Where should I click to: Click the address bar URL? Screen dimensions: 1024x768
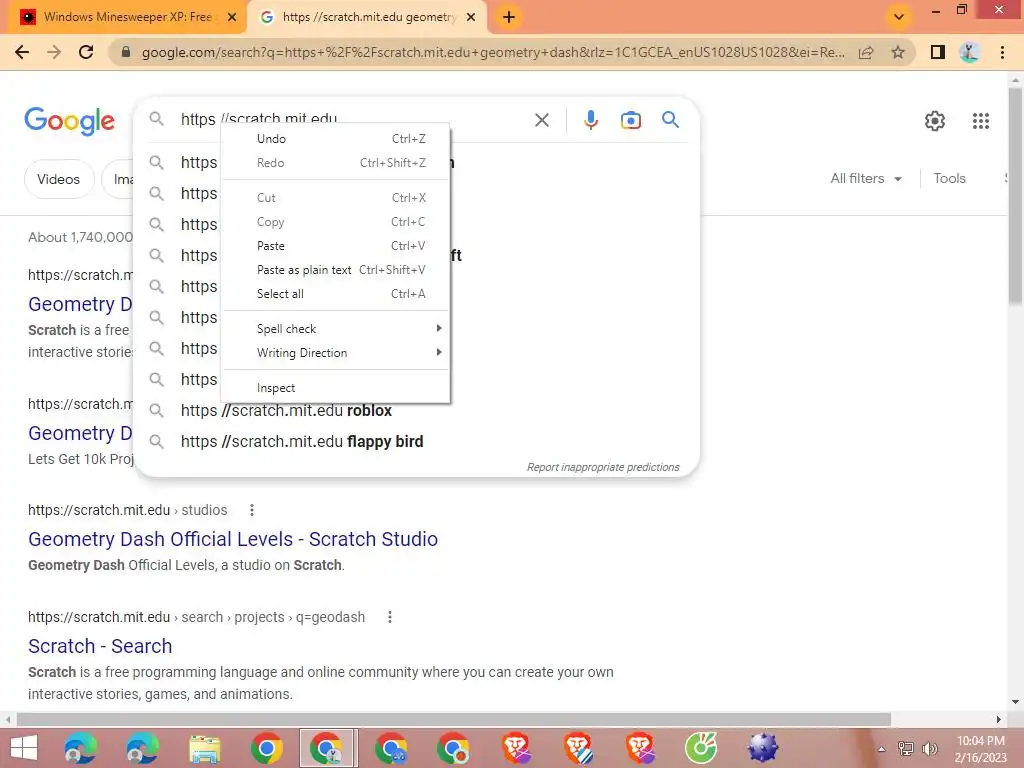click(493, 52)
